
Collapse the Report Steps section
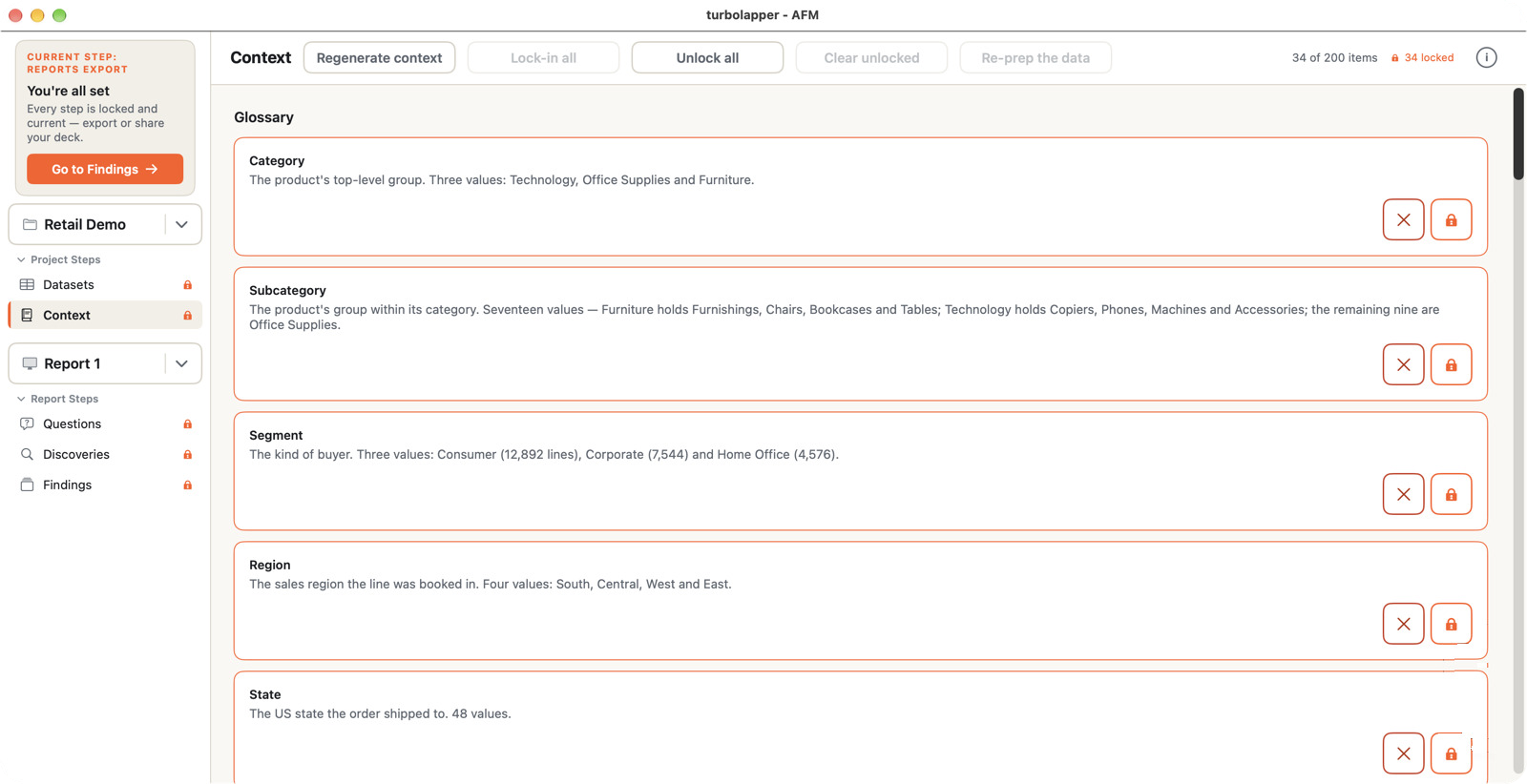[57, 399]
